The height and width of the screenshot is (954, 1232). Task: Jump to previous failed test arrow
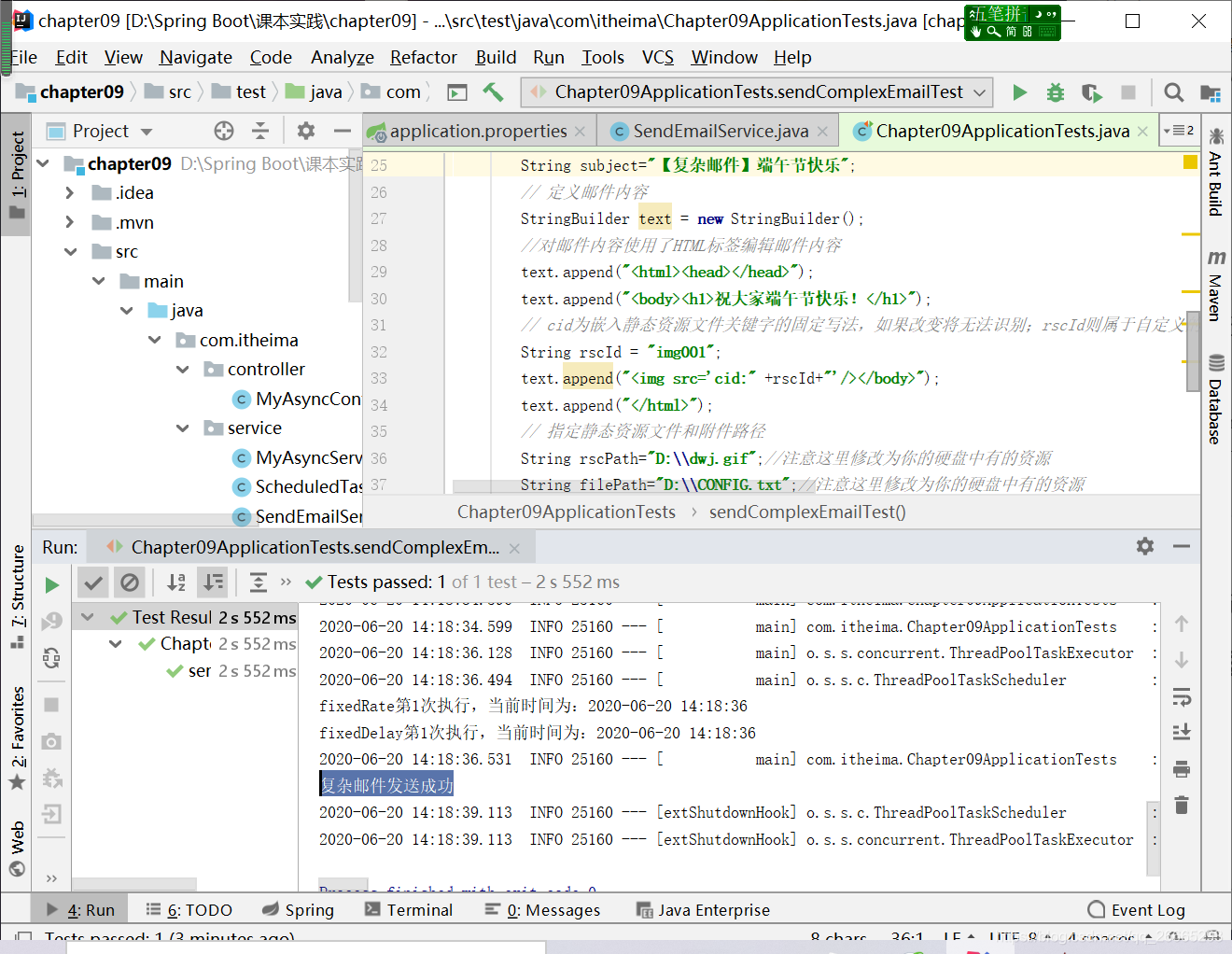(1182, 624)
